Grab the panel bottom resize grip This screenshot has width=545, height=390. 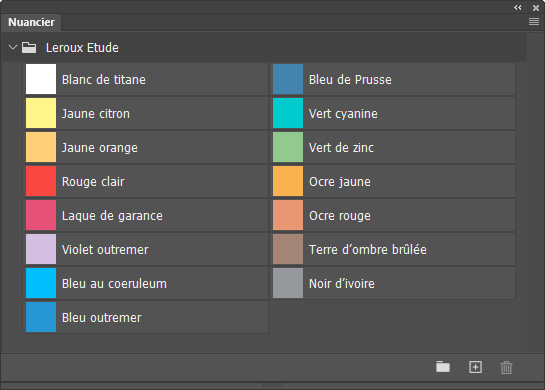coord(272,385)
